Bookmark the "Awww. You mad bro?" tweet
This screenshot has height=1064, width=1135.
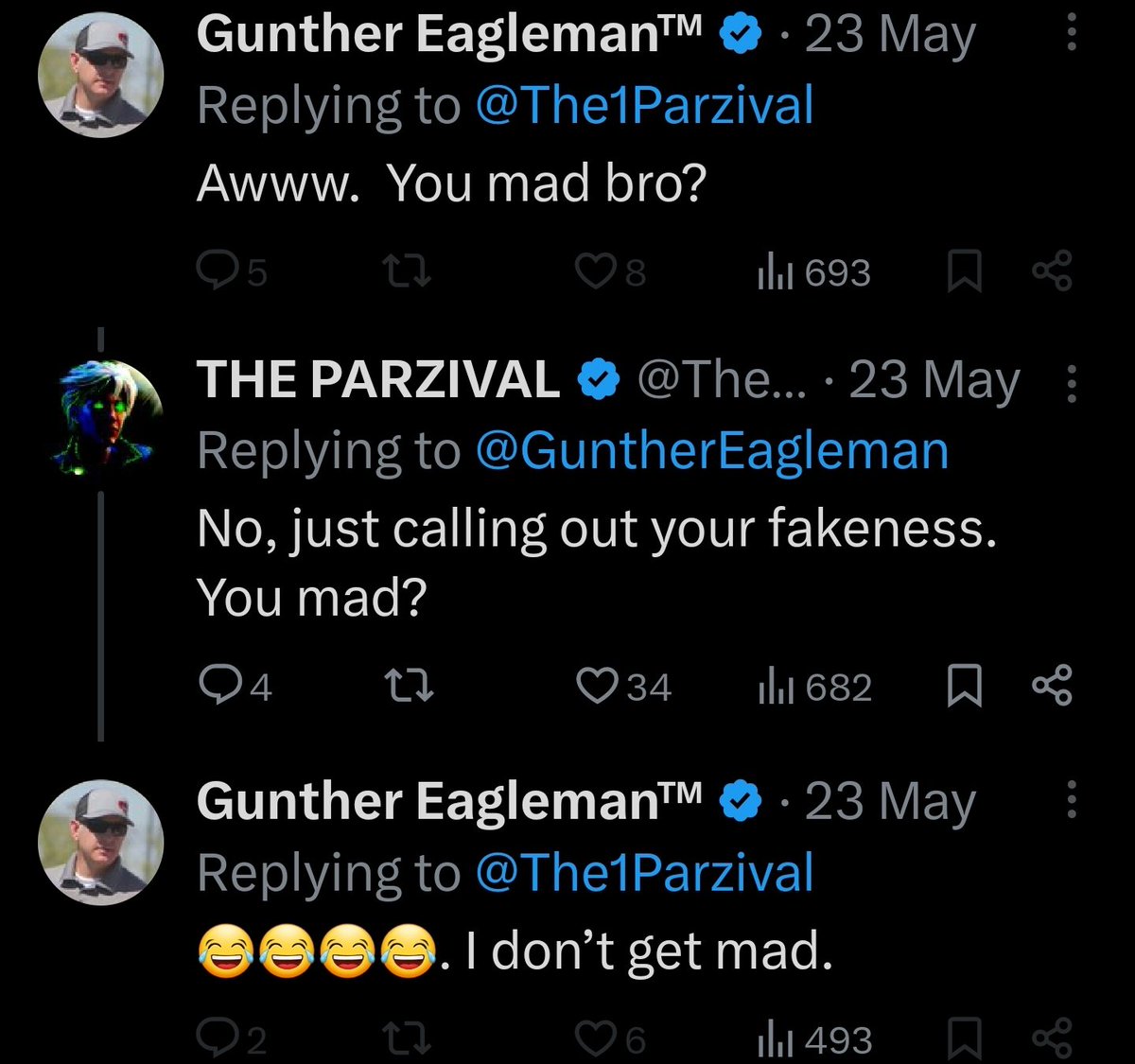964,272
